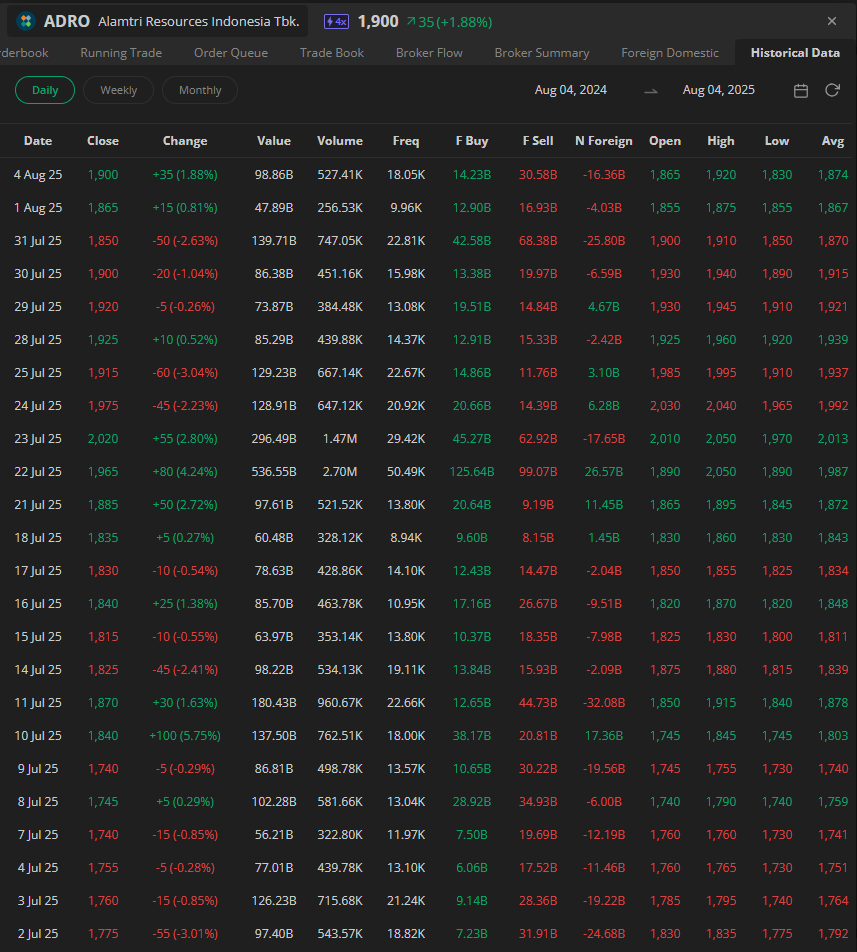Open the Broker Flow tab
Screen dimensions: 857x952
(429, 53)
